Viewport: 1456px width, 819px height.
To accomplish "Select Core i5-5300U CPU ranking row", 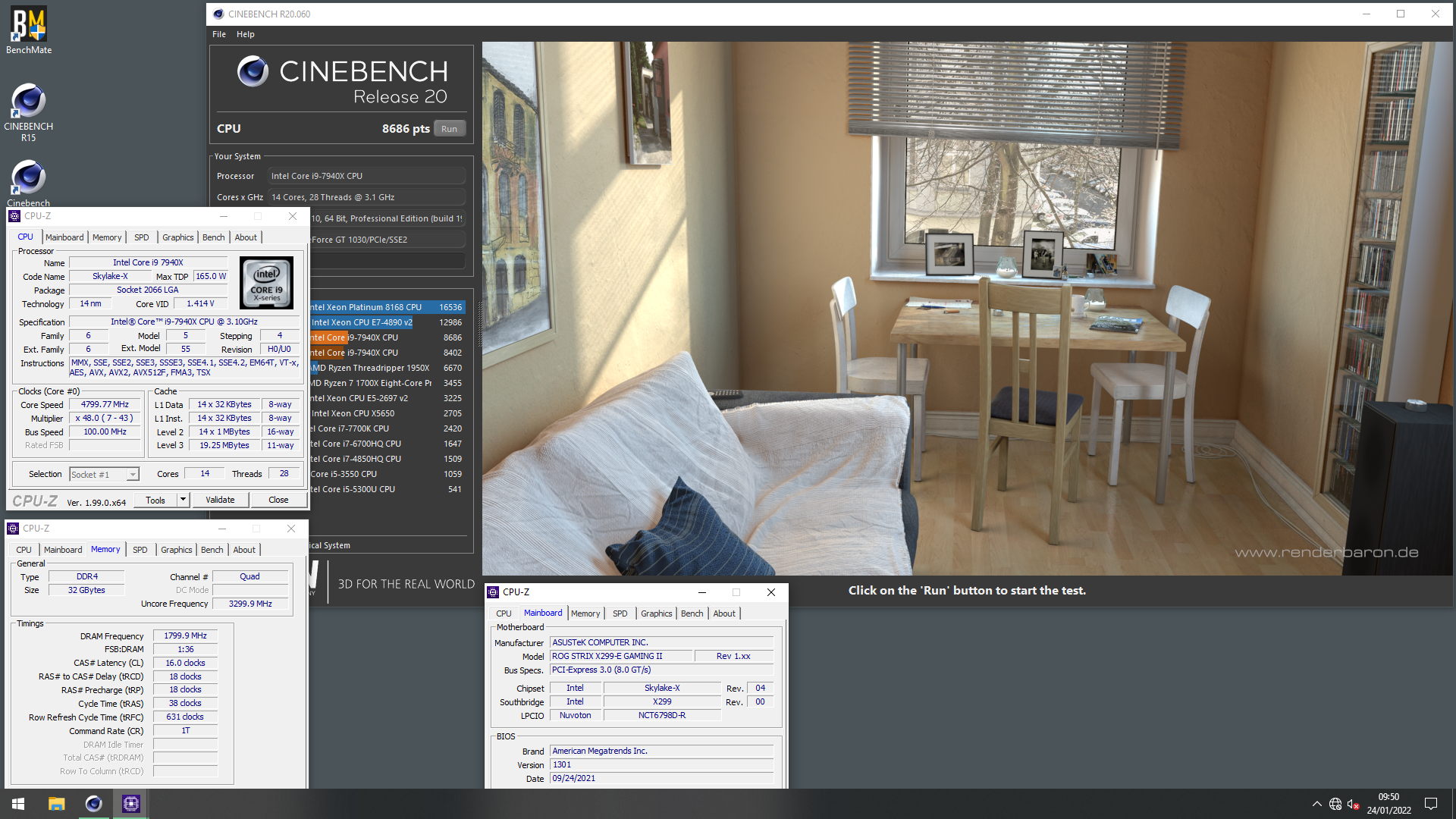I will 388,489.
